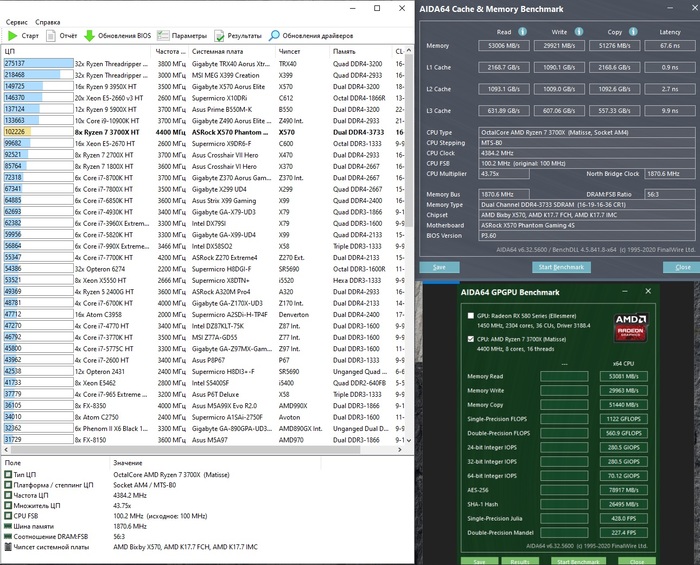The width and height of the screenshot is (700, 565).
Task: Select the 137124 12x Ryzen 9 5900X row
Action: pos(204,109)
